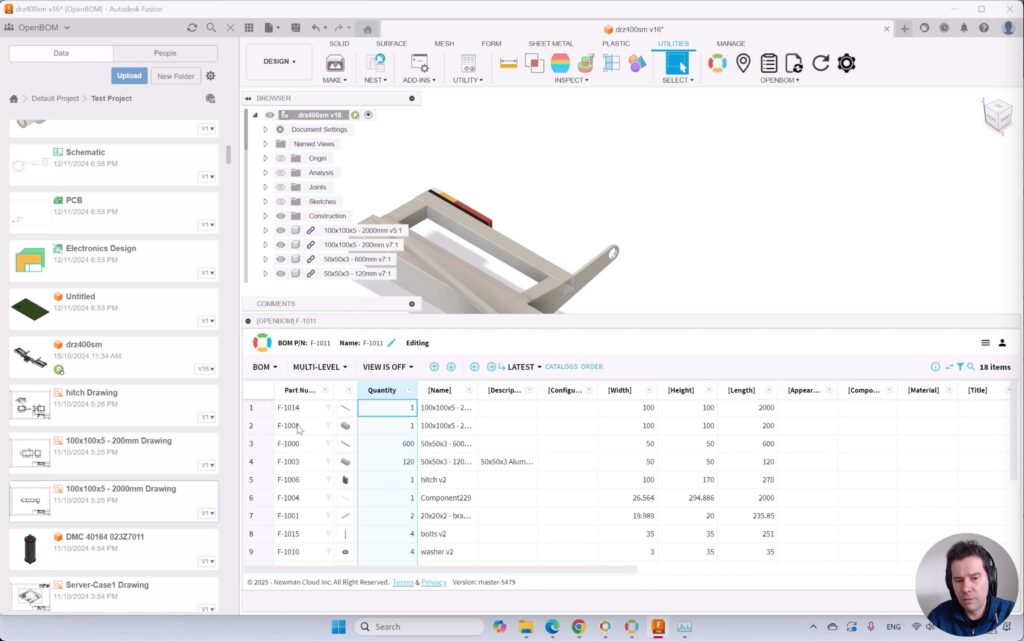Screen dimensions: 1024x641
Task: Select the Interference tool icon
Action: coord(534,63)
